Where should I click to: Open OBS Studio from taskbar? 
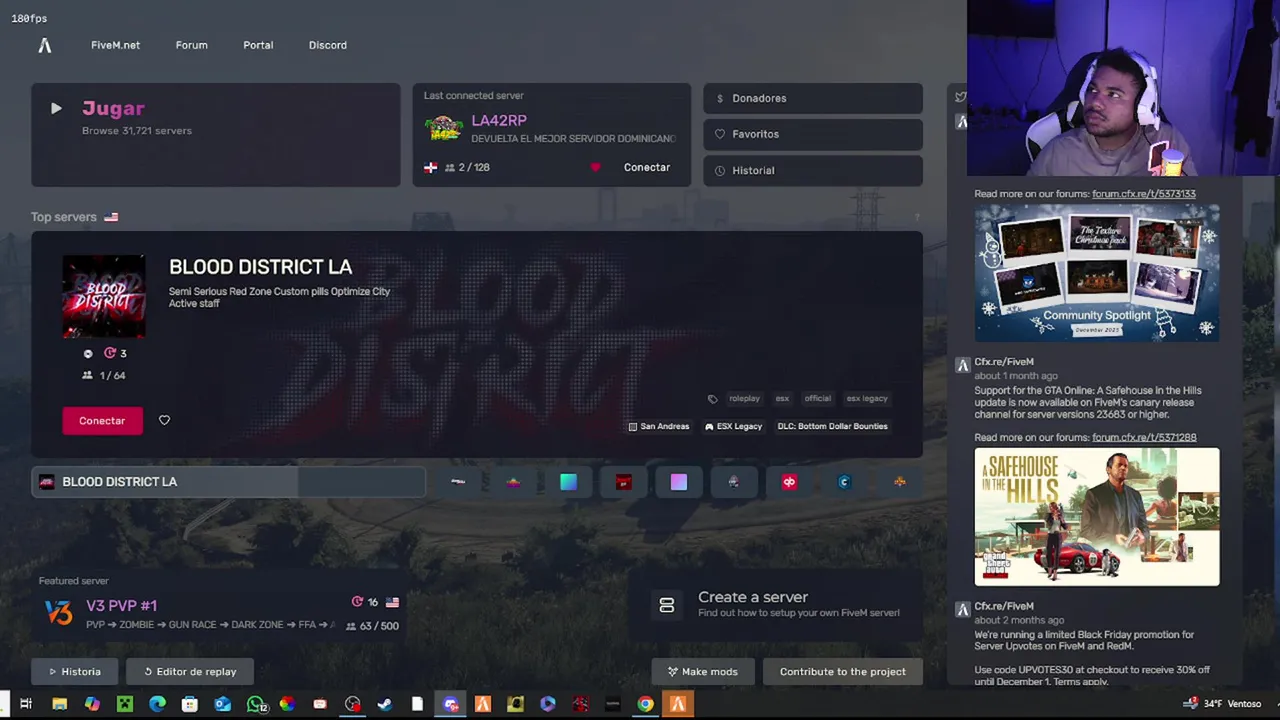click(352, 704)
